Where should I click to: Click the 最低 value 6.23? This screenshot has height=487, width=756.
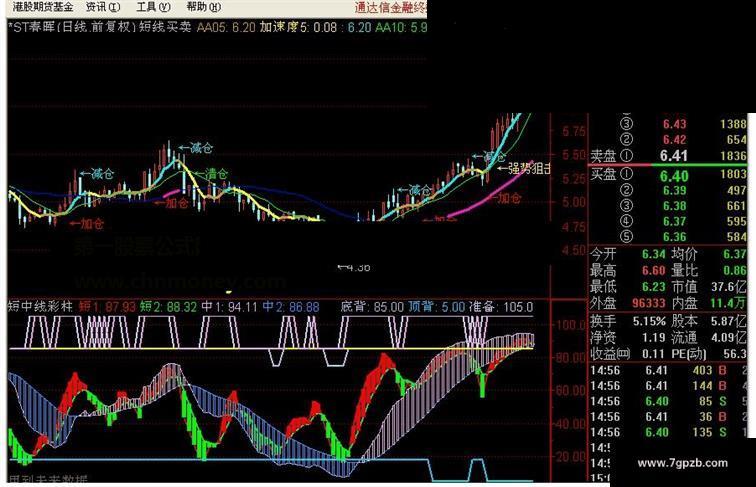[x=653, y=287]
